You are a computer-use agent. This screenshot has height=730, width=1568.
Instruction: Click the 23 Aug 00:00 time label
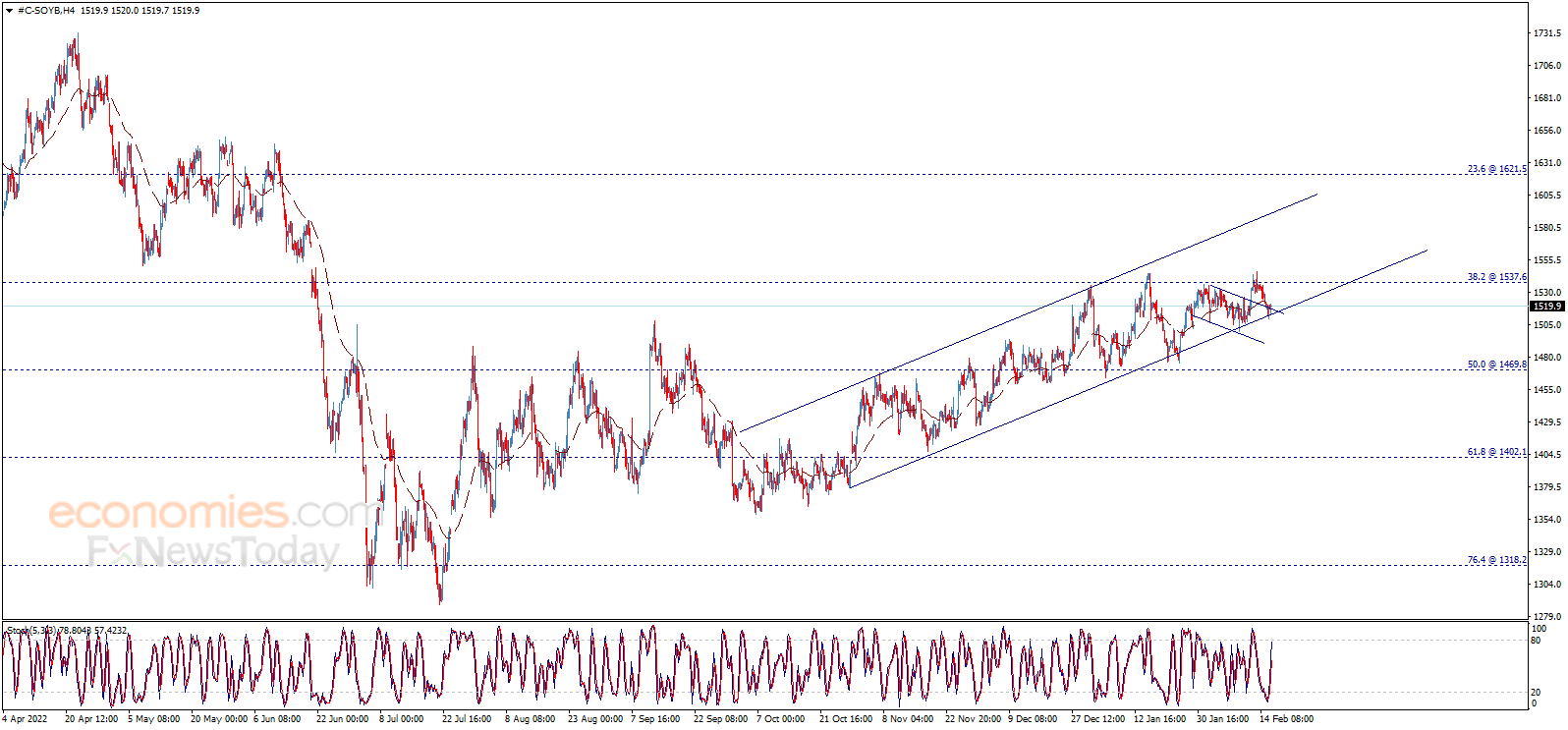[x=595, y=718]
